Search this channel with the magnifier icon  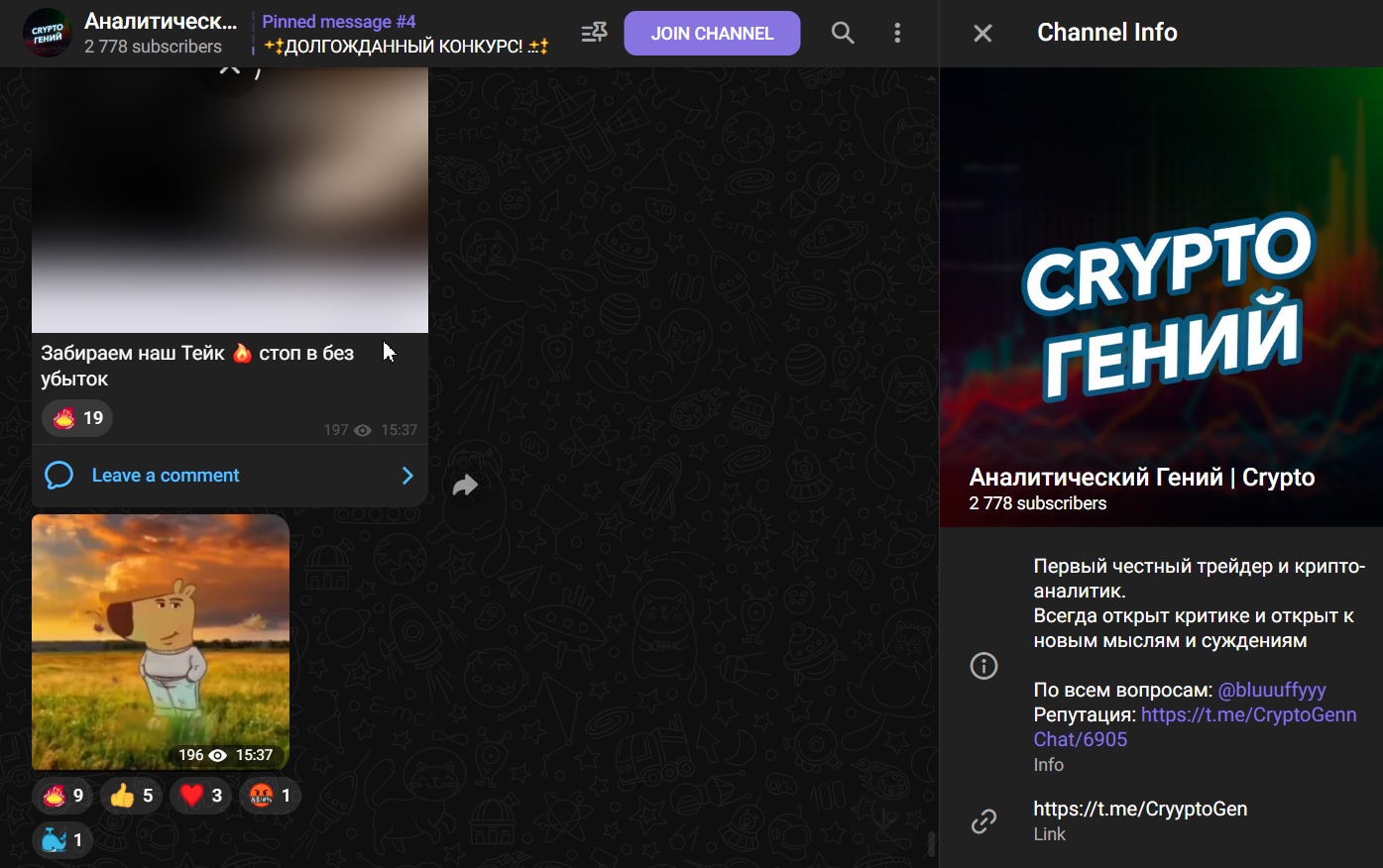843,33
